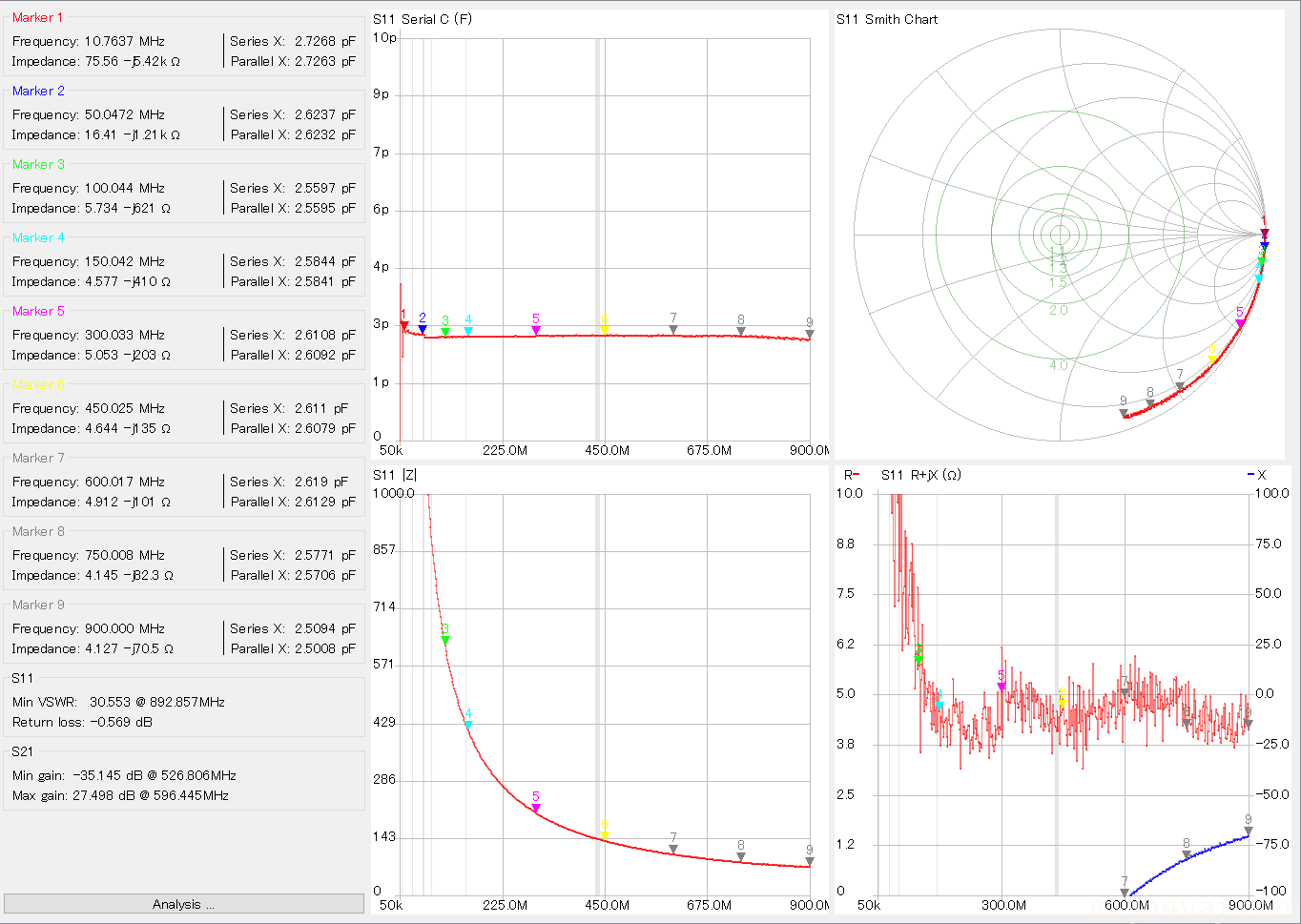Click the blue X legend label

point(1257,475)
